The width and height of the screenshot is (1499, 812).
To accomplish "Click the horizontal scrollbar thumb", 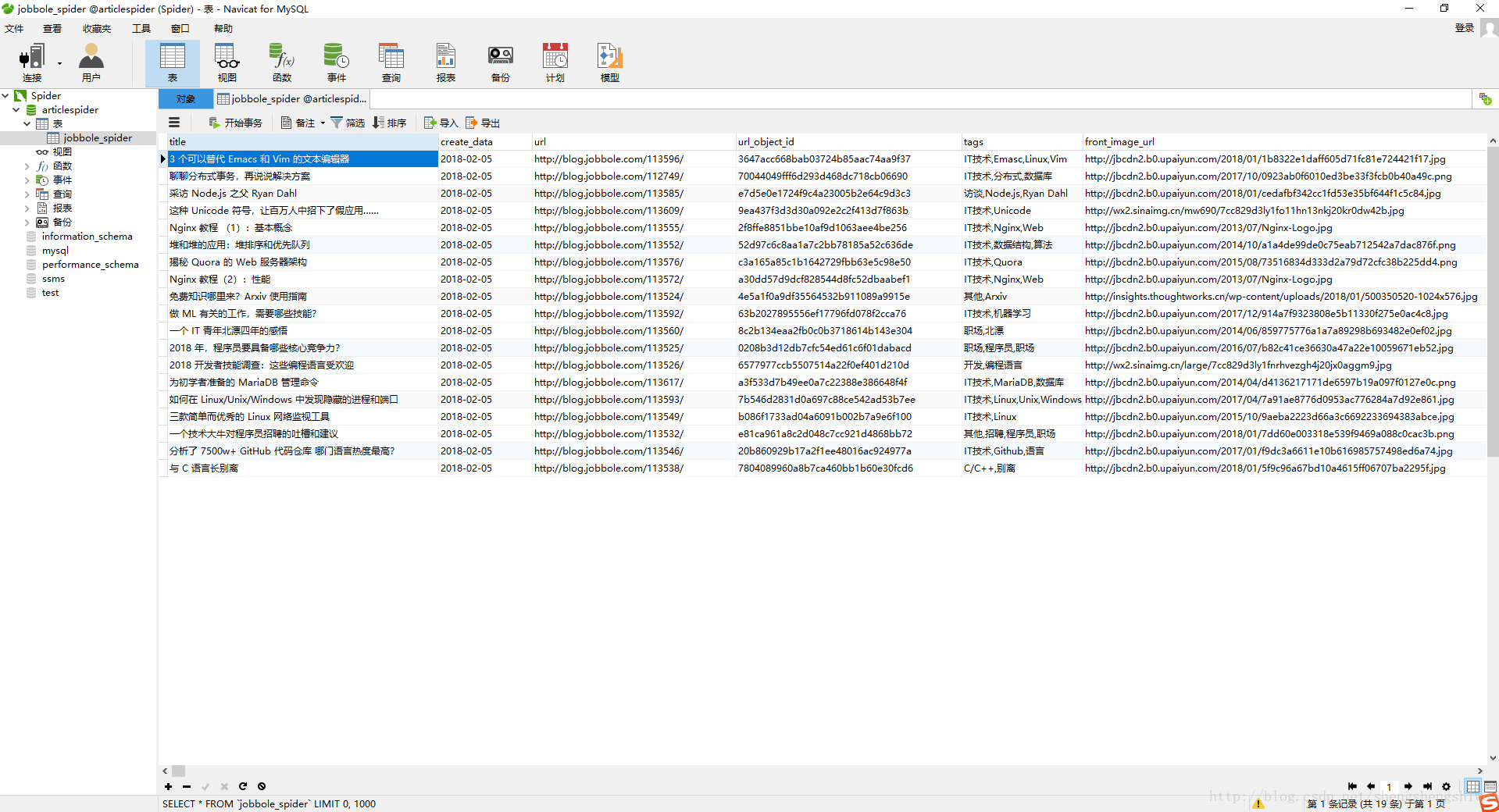I will [179, 771].
